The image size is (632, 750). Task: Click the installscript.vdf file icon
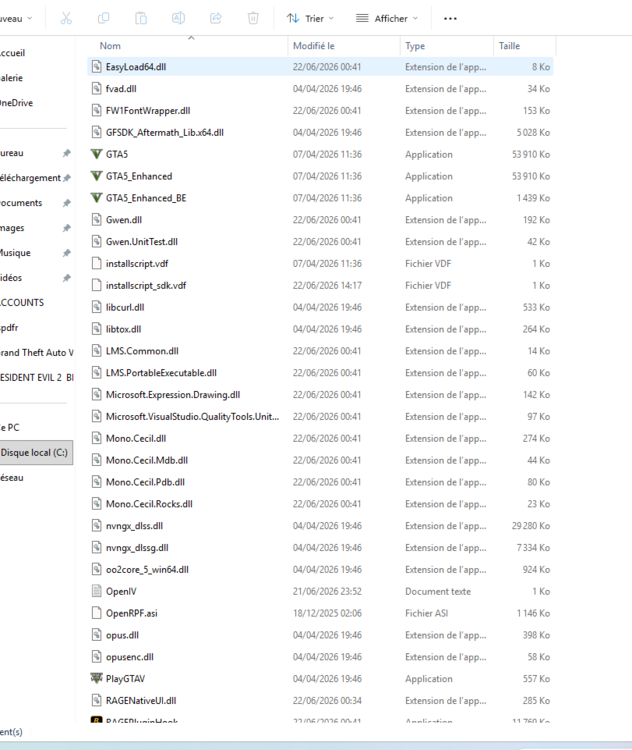click(96, 263)
